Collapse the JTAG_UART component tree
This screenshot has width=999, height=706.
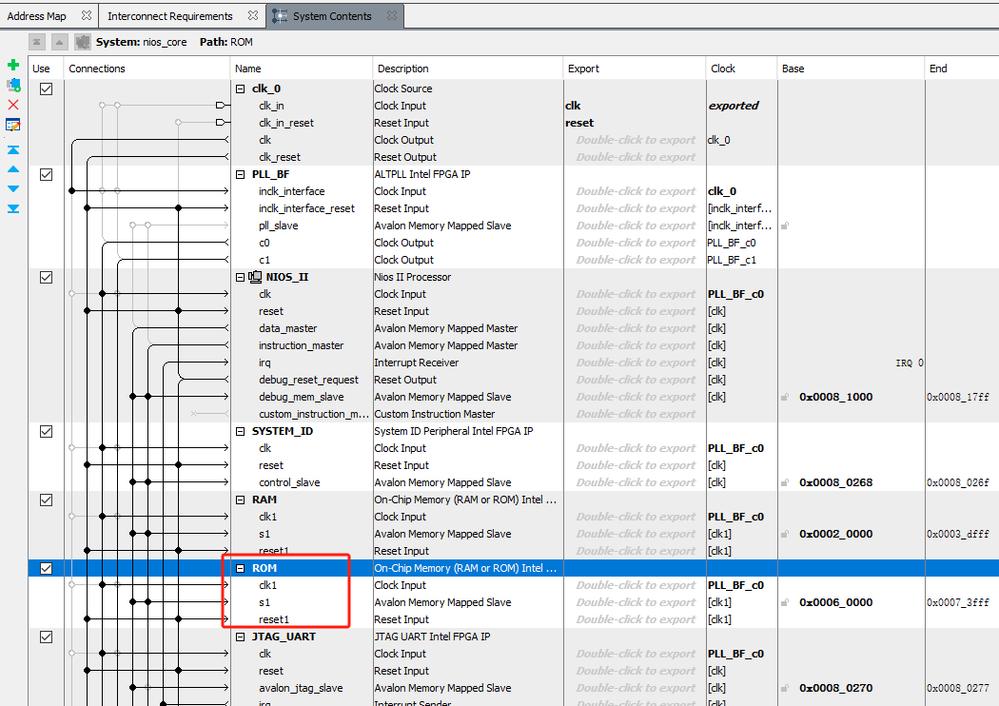(240, 637)
